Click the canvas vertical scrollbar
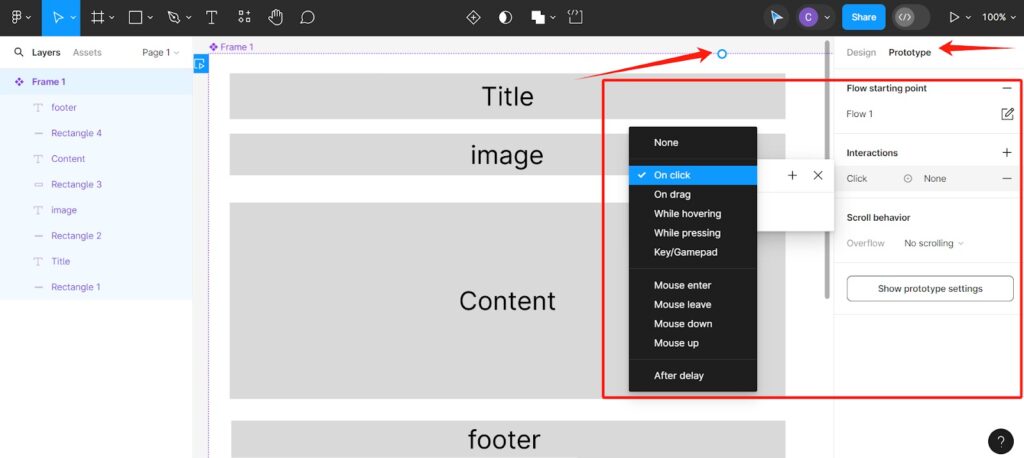Image resolution: width=1024 pixels, height=458 pixels. click(x=827, y=170)
